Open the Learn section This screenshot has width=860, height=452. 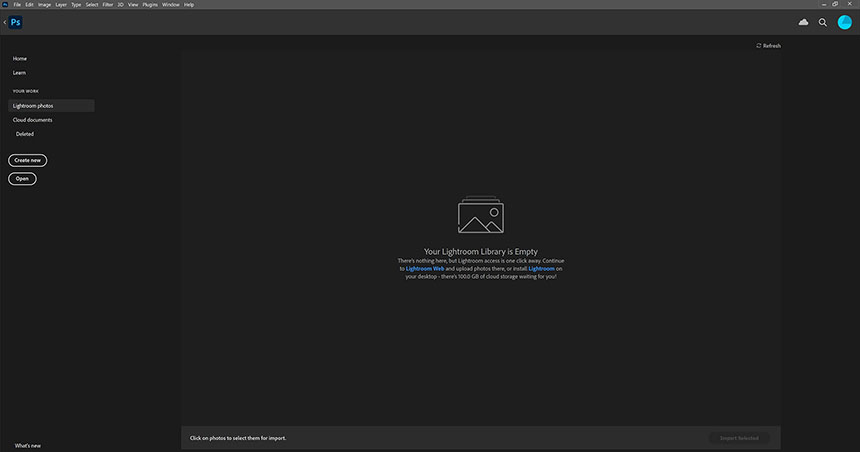tap(19, 73)
